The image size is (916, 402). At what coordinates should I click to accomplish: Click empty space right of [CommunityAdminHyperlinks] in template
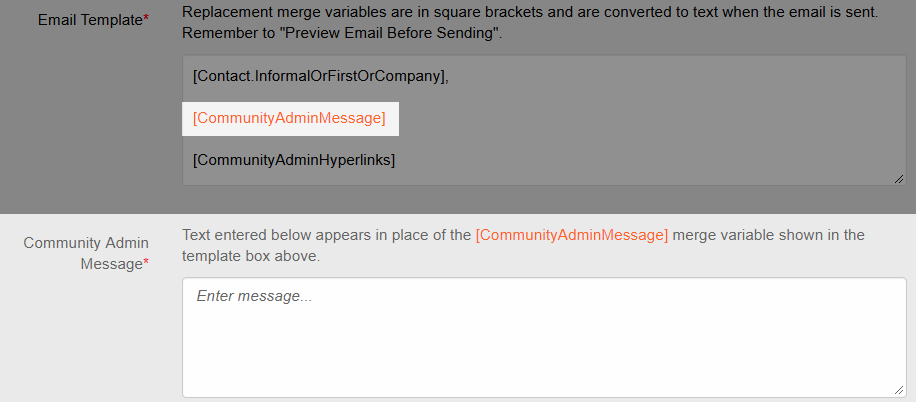(643, 160)
